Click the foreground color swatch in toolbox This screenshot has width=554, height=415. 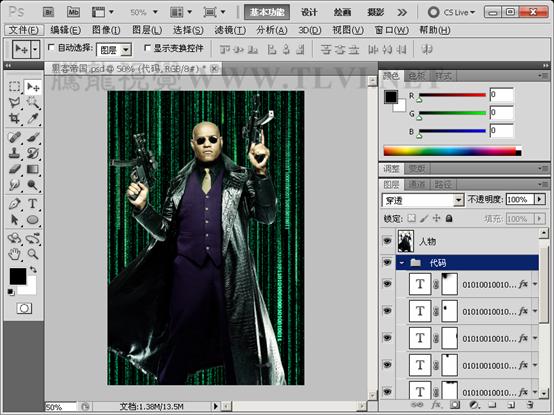[x=17, y=276]
